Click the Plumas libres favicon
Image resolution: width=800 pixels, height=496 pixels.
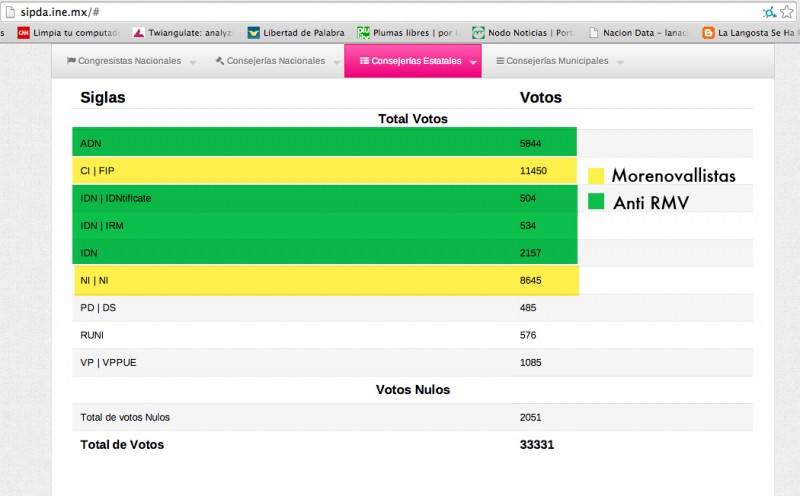(363, 33)
